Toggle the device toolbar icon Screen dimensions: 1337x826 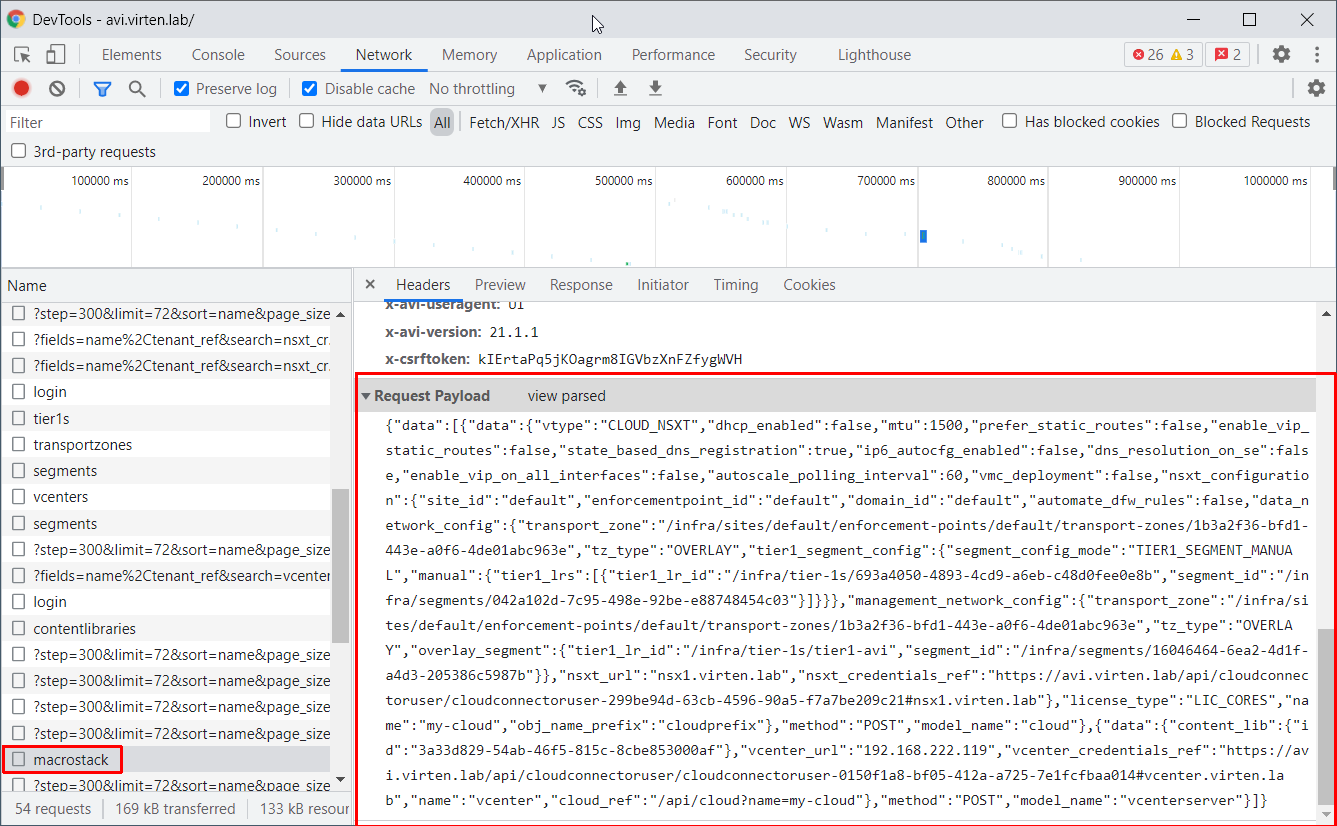click(x=55, y=55)
